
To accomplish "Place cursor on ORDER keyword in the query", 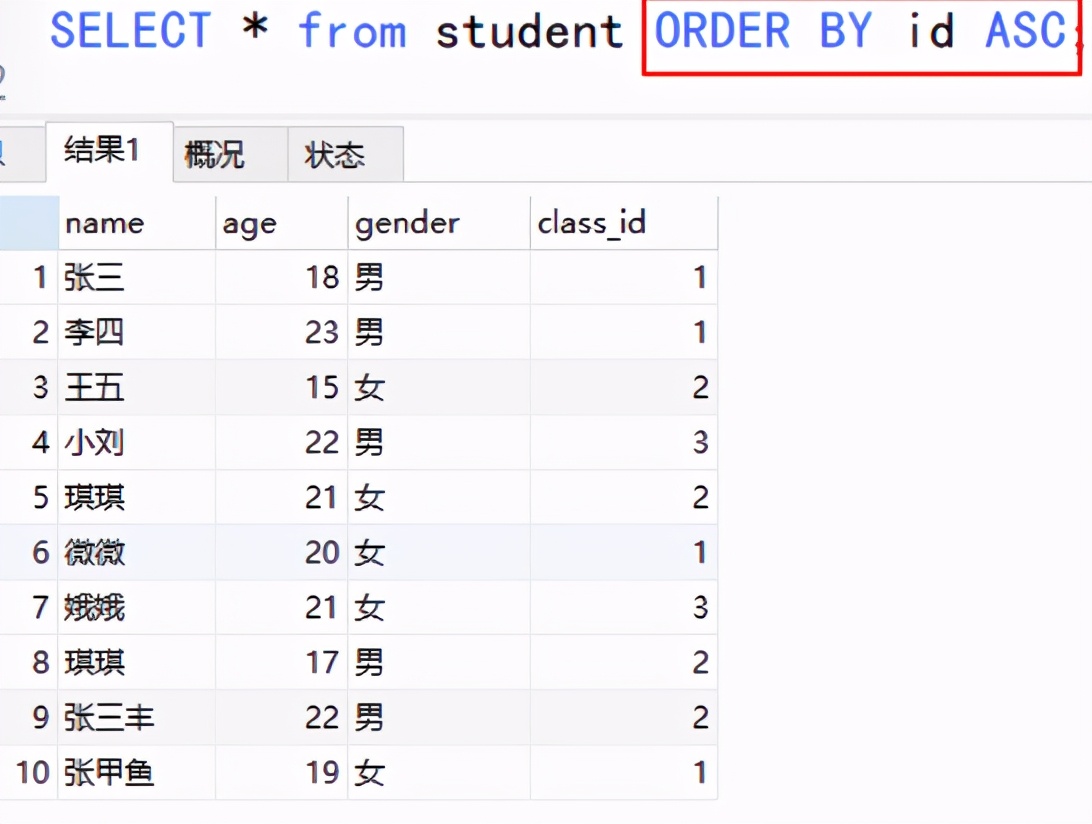I will pos(722,31).
